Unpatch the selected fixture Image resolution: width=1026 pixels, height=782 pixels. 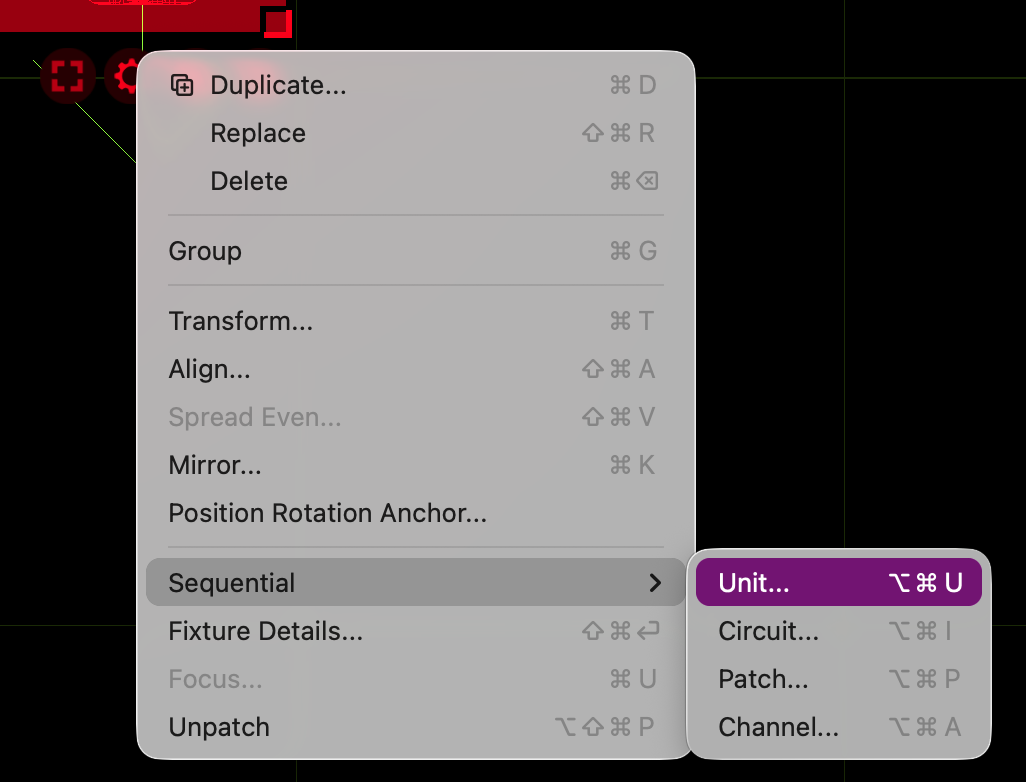click(x=218, y=727)
